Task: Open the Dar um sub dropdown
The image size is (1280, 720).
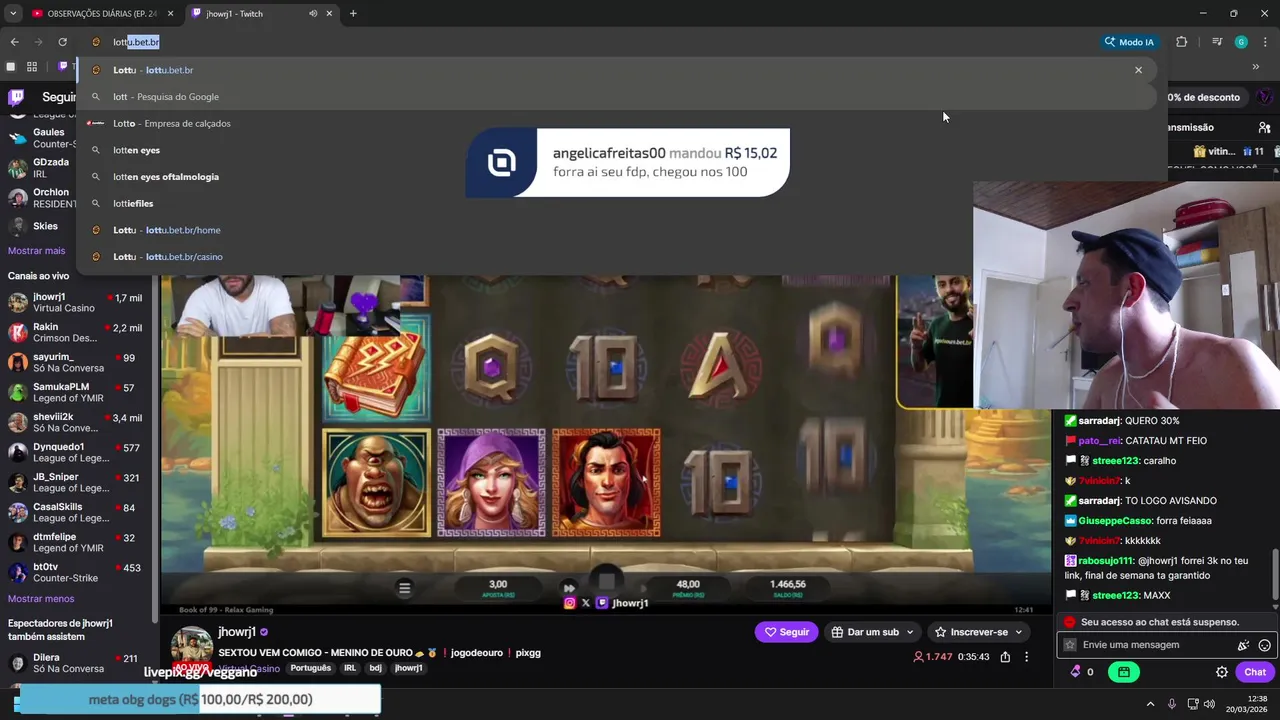Action: point(872,632)
